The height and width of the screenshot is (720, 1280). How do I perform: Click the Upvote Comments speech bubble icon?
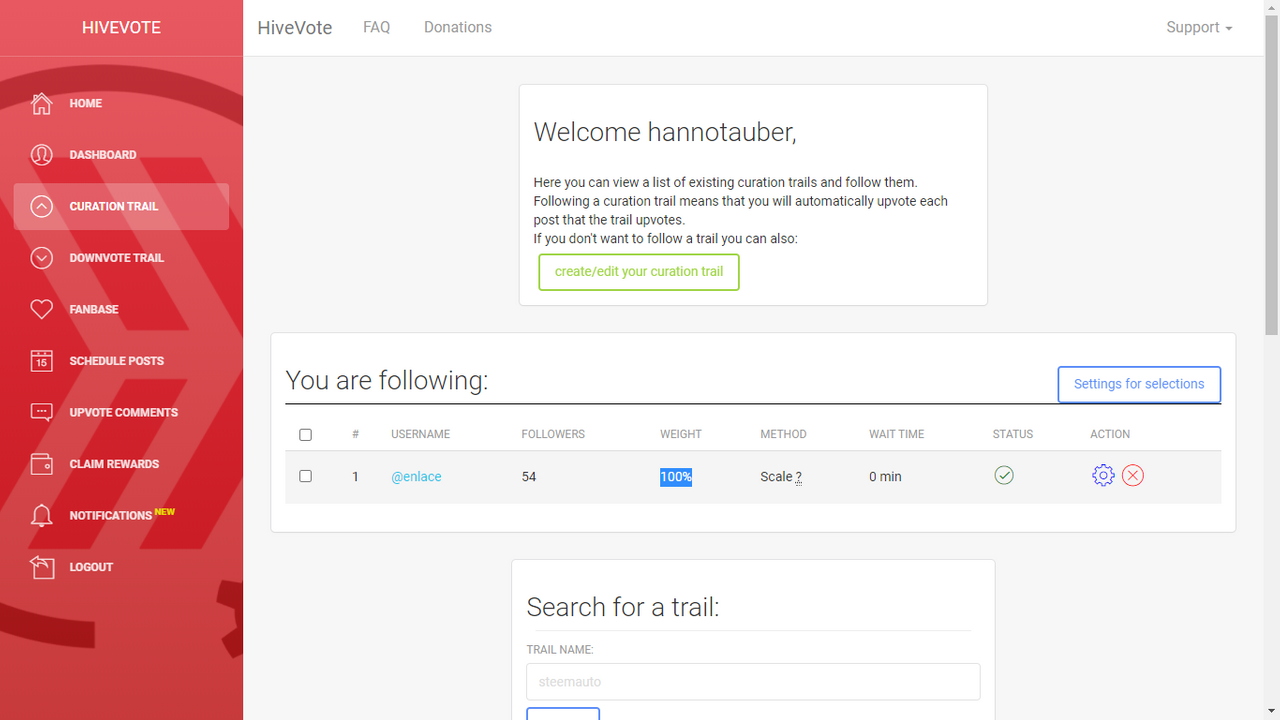(x=41, y=412)
